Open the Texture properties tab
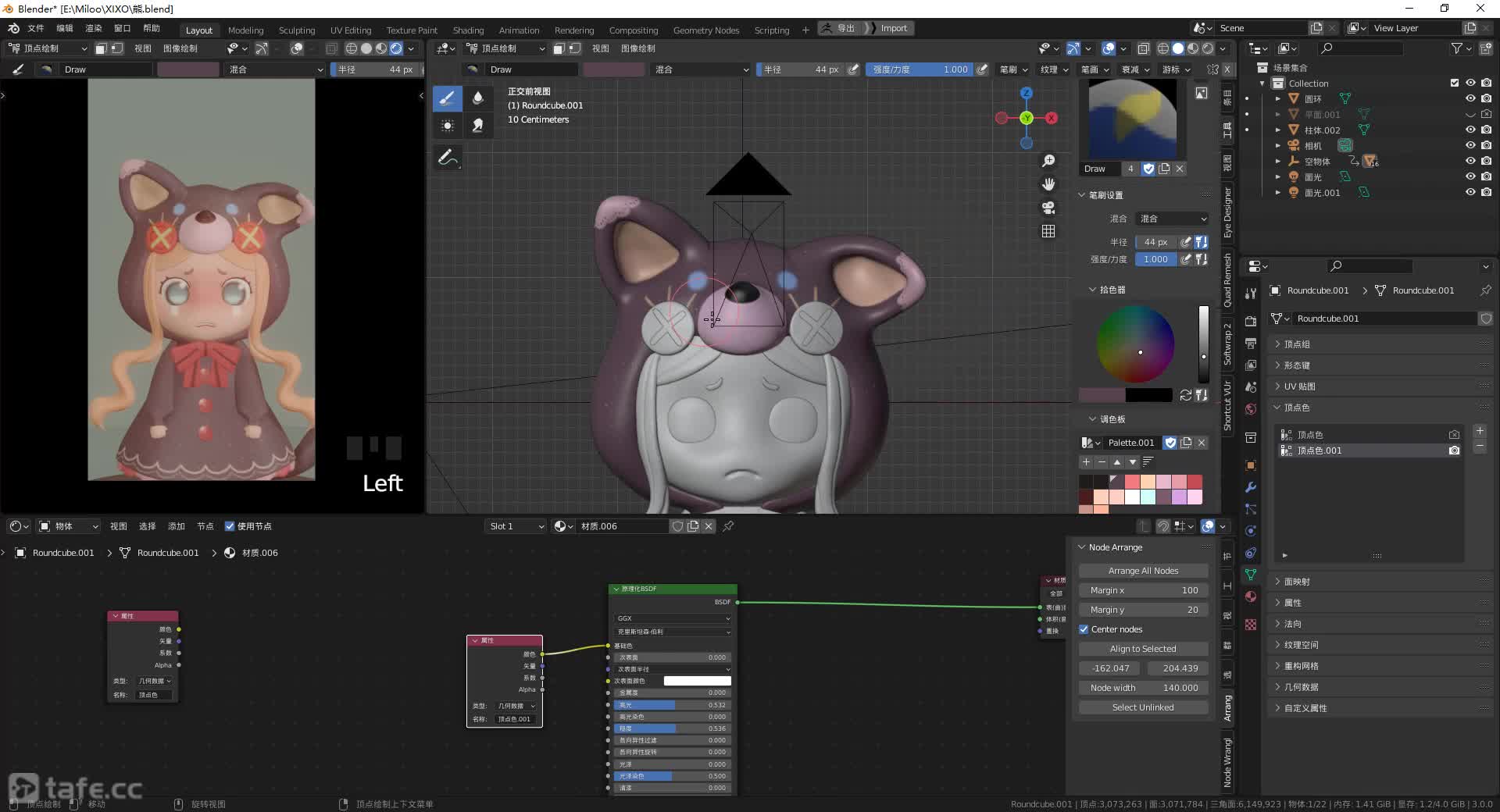The height and width of the screenshot is (812, 1500). [1251, 625]
